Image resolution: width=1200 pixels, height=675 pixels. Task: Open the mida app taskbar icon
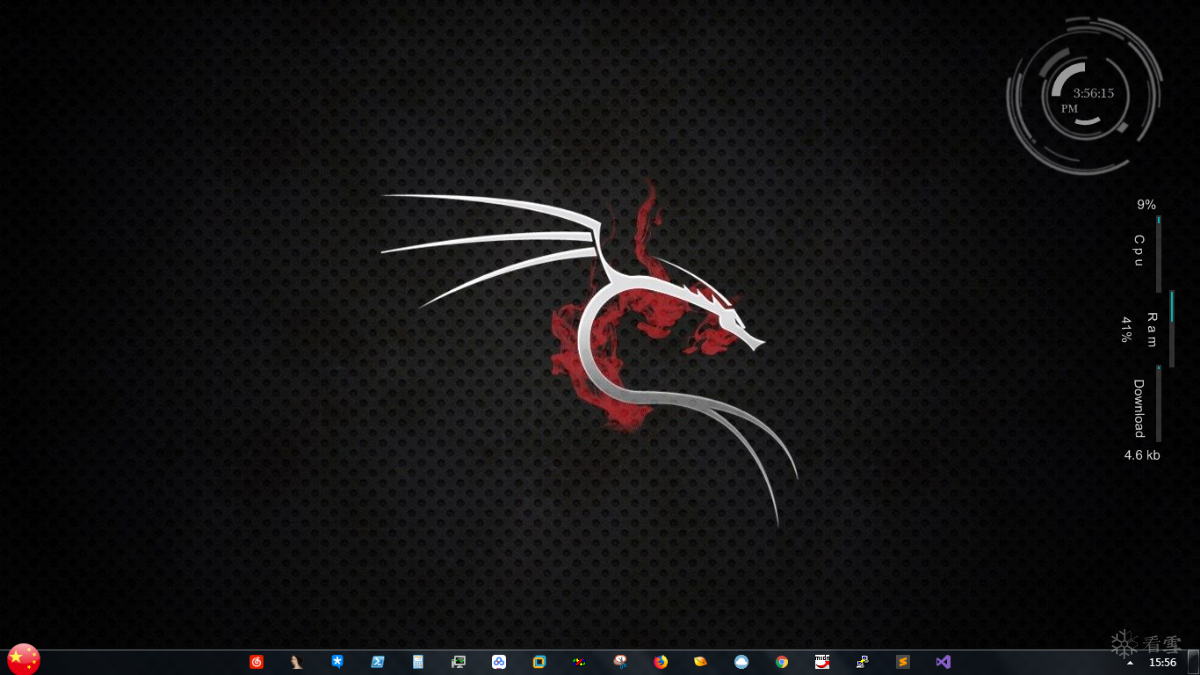click(x=822, y=662)
